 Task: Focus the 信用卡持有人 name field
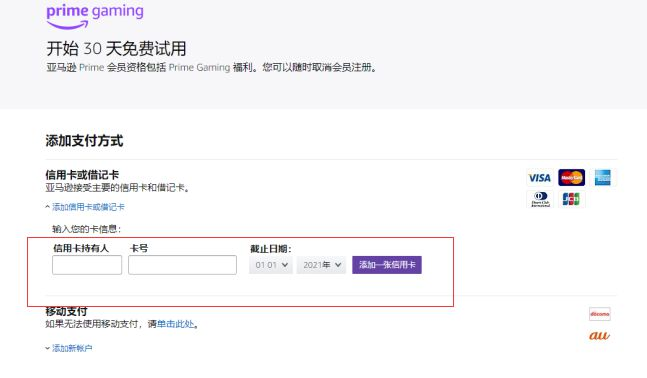point(87,265)
